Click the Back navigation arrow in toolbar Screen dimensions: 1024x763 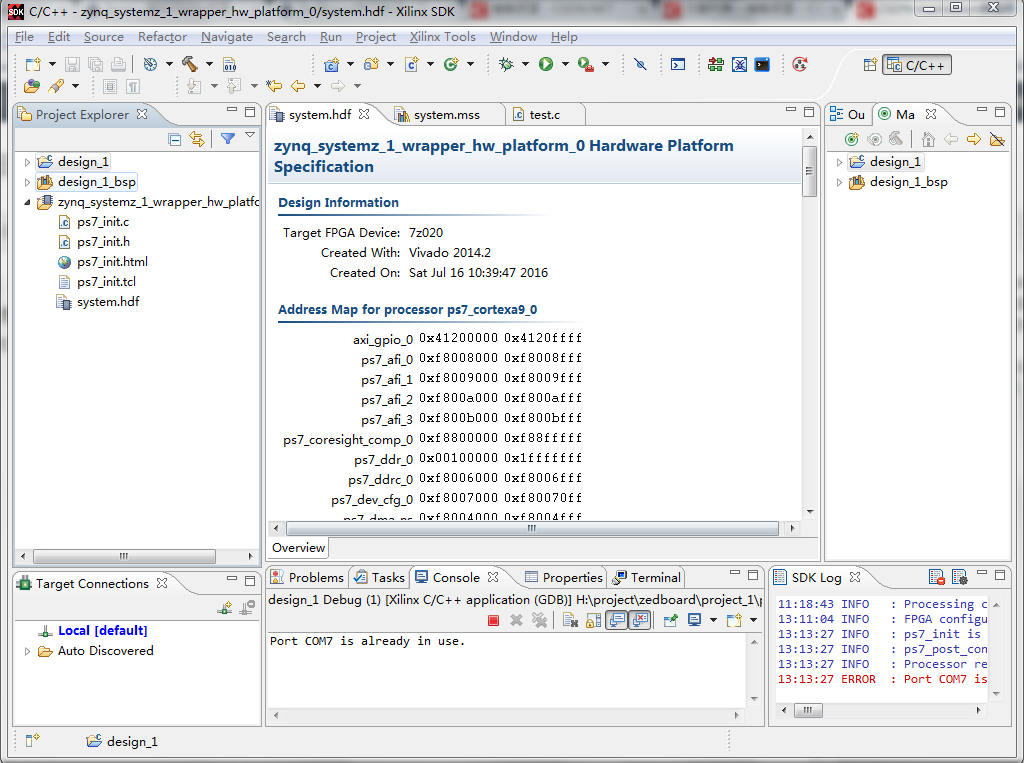(298, 86)
